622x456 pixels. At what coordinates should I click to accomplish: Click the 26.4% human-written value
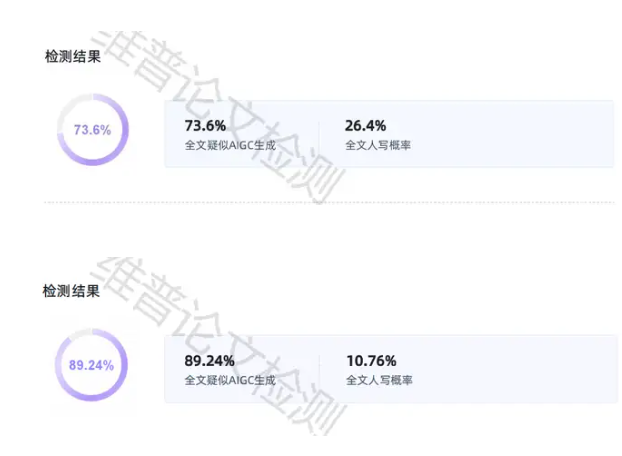coord(365,126)
